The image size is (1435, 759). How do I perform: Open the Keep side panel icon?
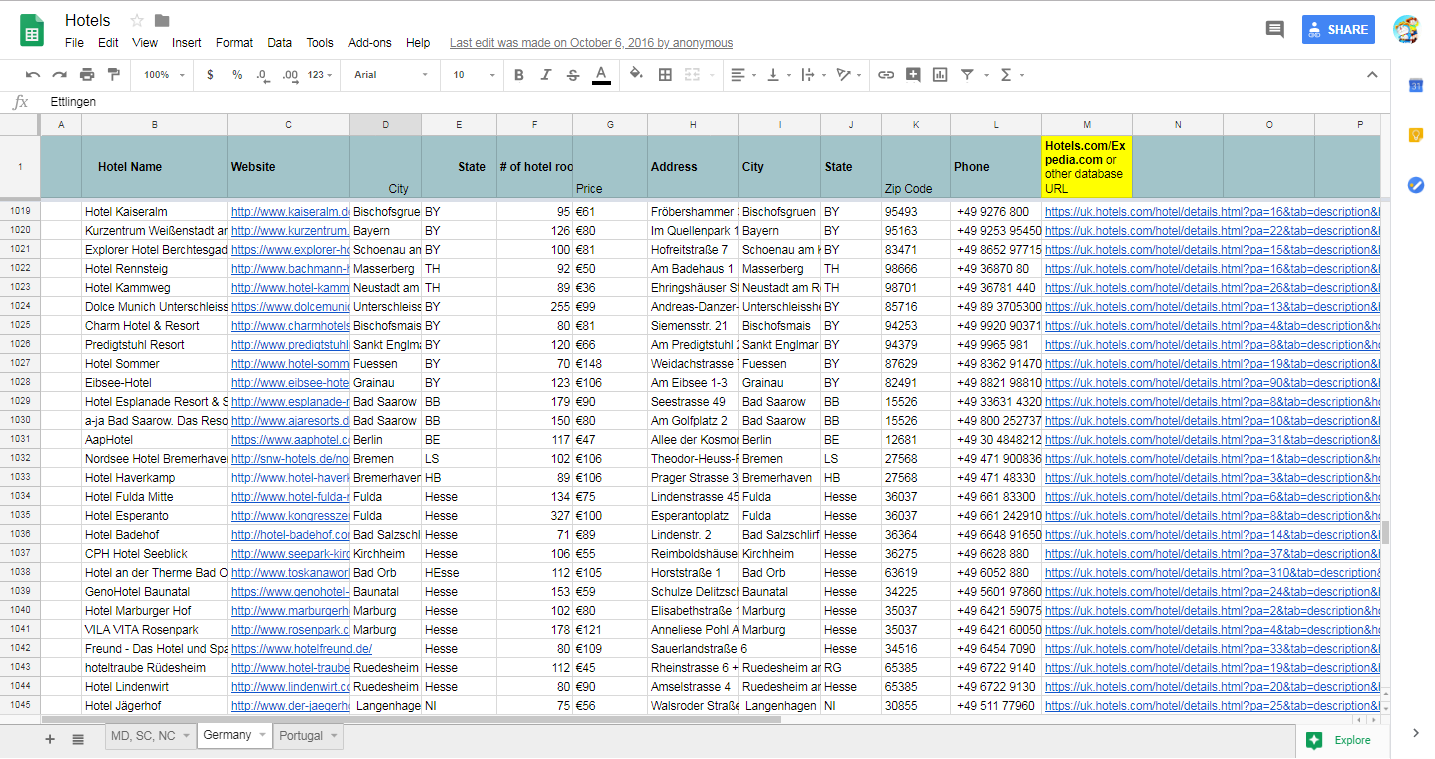(1416, 135)
